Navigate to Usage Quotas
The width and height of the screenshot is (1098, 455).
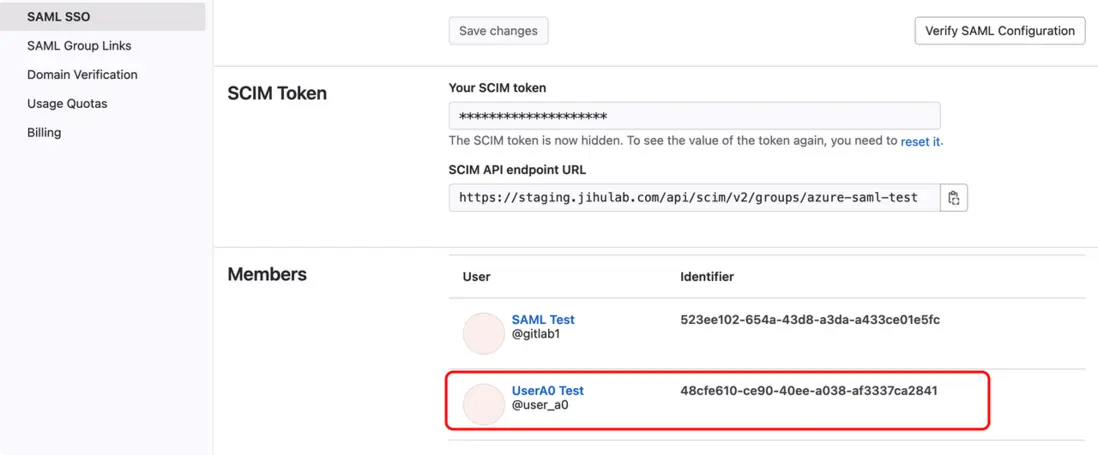67,104
